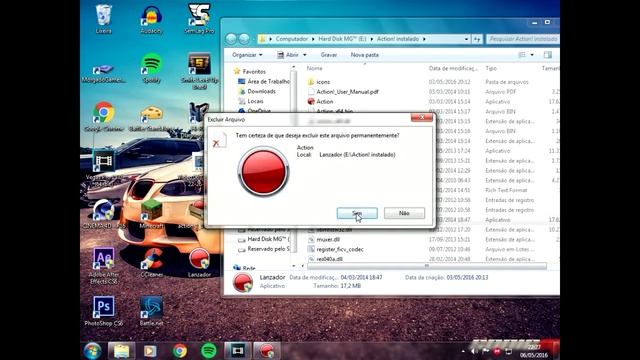Viewport: 640px width, 360px height.
Task: Open the Lanzador desktop shortcut
Action: [199, 263]
